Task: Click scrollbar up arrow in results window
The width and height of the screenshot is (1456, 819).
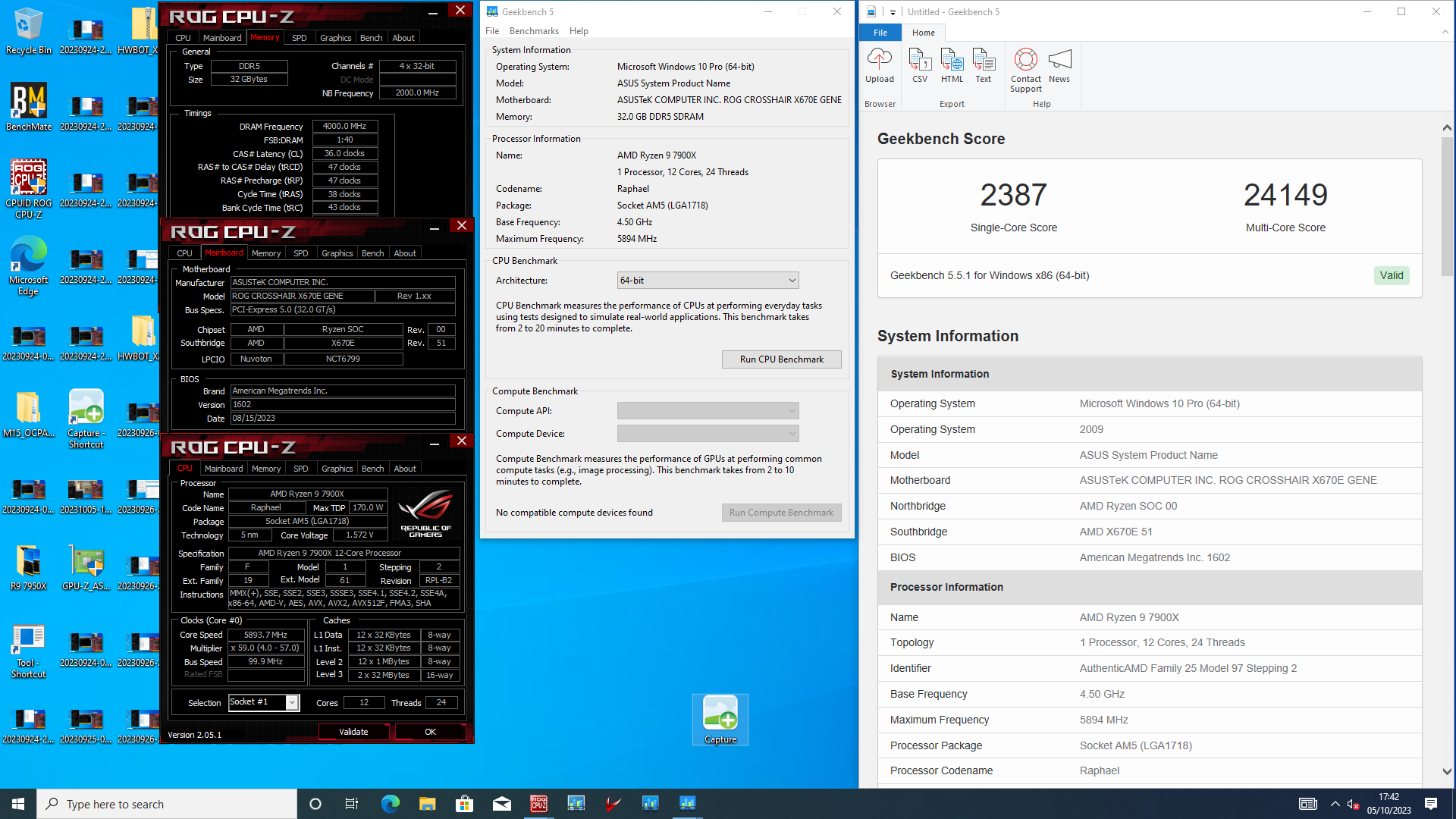Action: [x=1447, y=128]
